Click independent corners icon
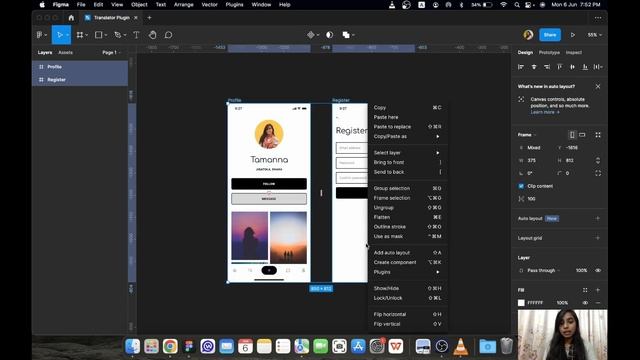 [598, 173]
